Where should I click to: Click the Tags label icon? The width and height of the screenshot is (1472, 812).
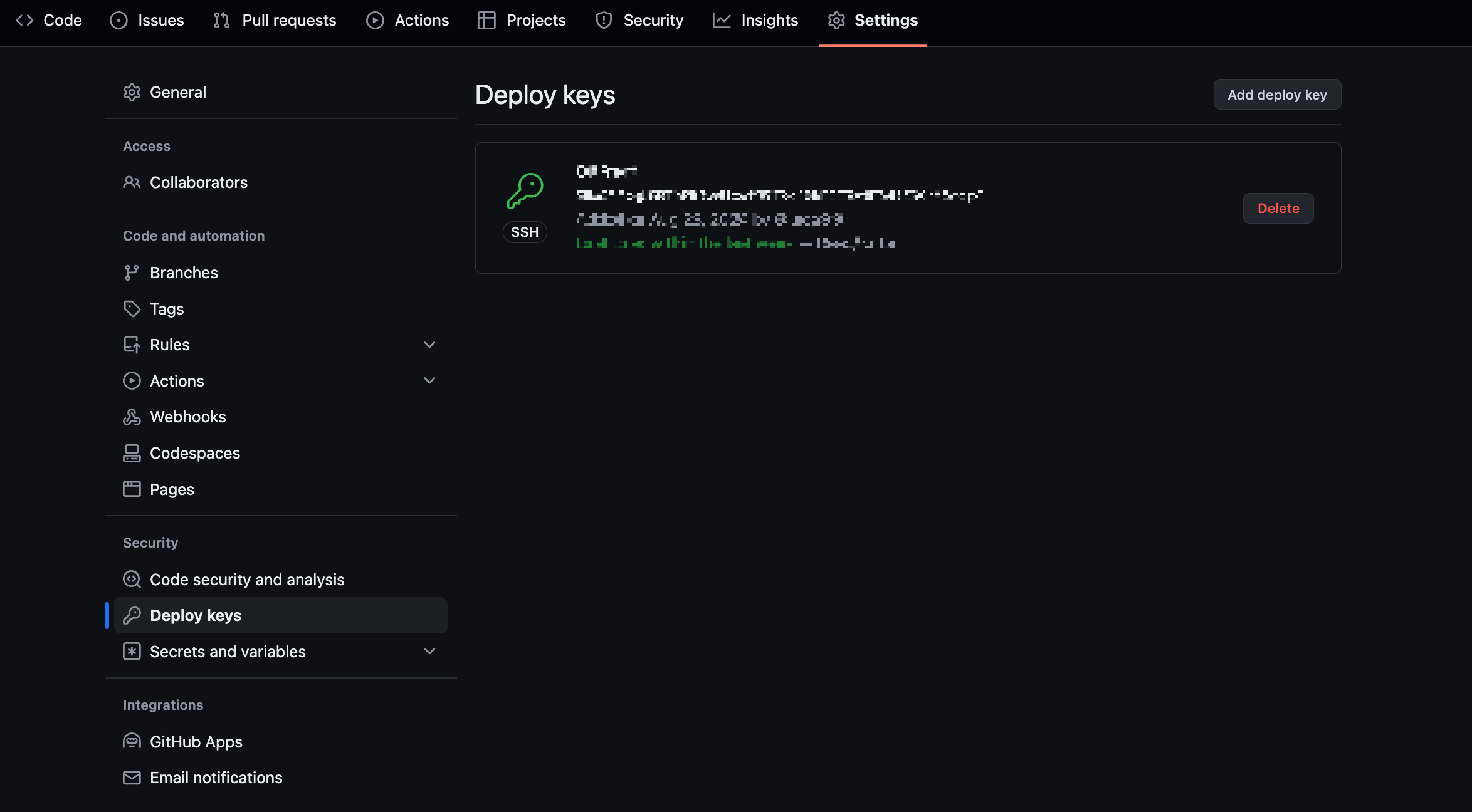132,309
